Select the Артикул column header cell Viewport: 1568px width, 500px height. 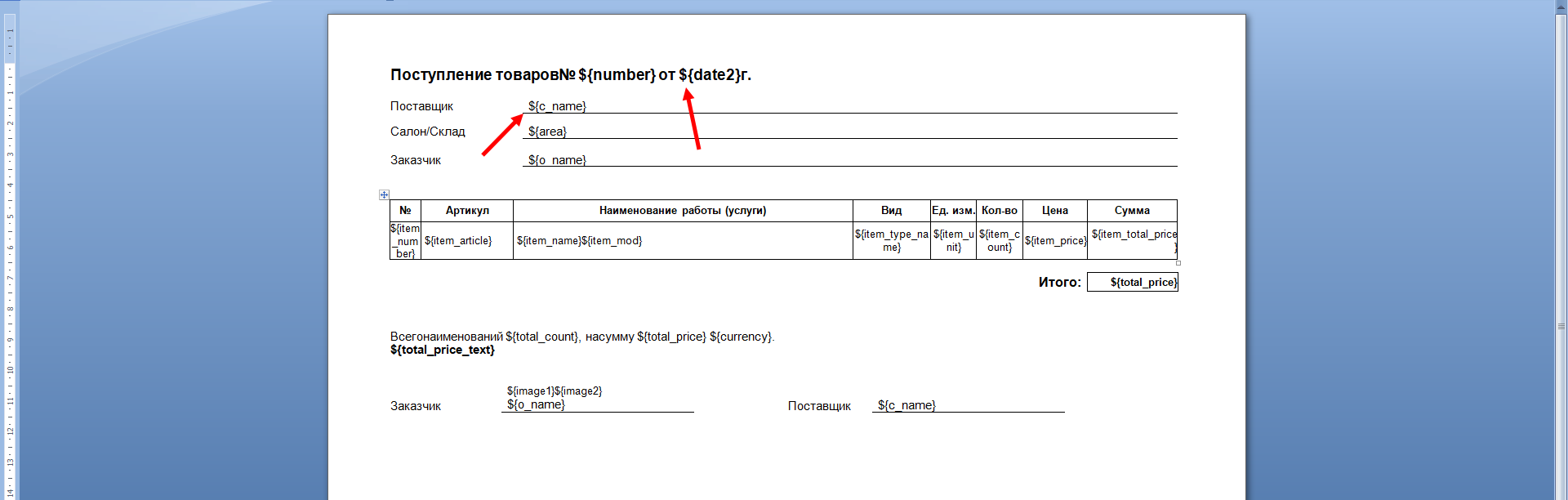pyautogui.click(x=467, y=211)
